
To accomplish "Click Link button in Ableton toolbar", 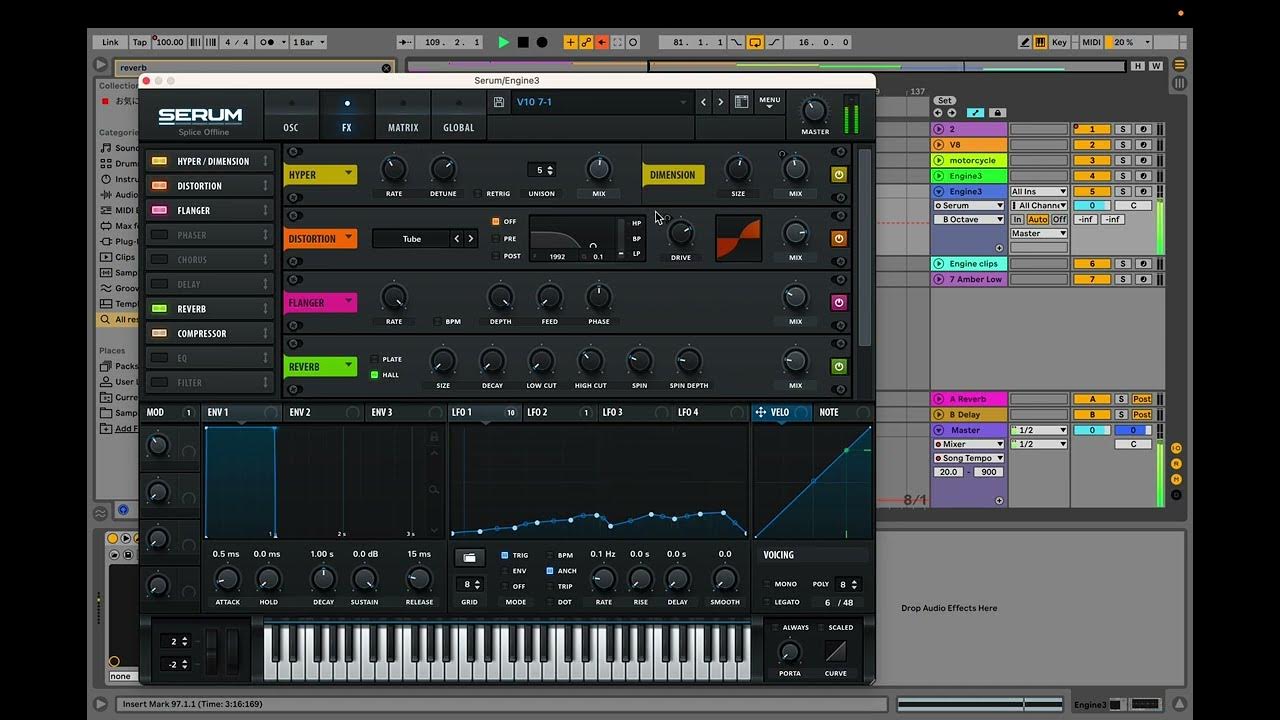I will [x=110, y=42].
